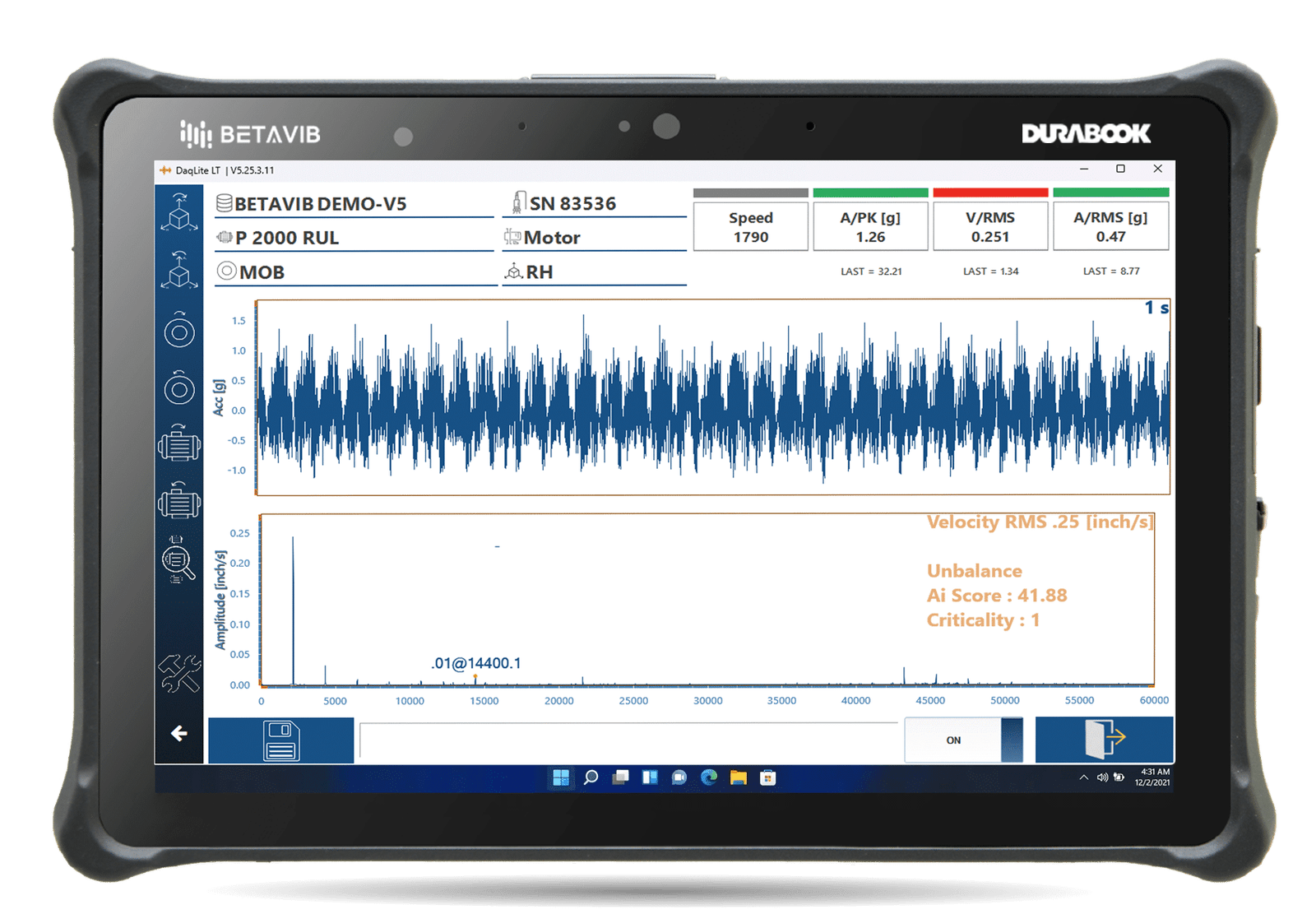
Task: Click the .01@14400.1 cursor readout
Action: [x=475, y=663]
